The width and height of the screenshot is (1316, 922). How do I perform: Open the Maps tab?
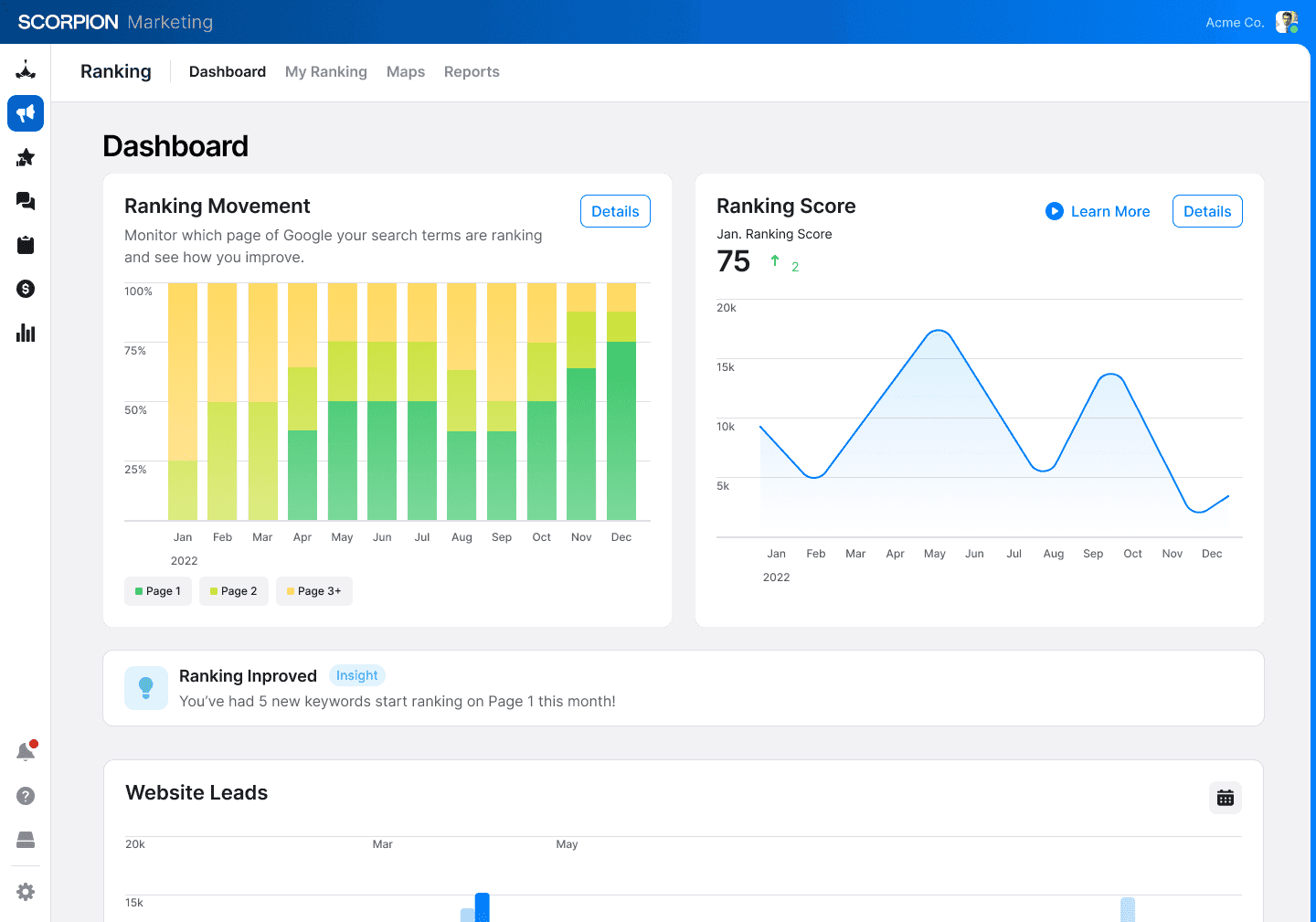coord(405,71)
